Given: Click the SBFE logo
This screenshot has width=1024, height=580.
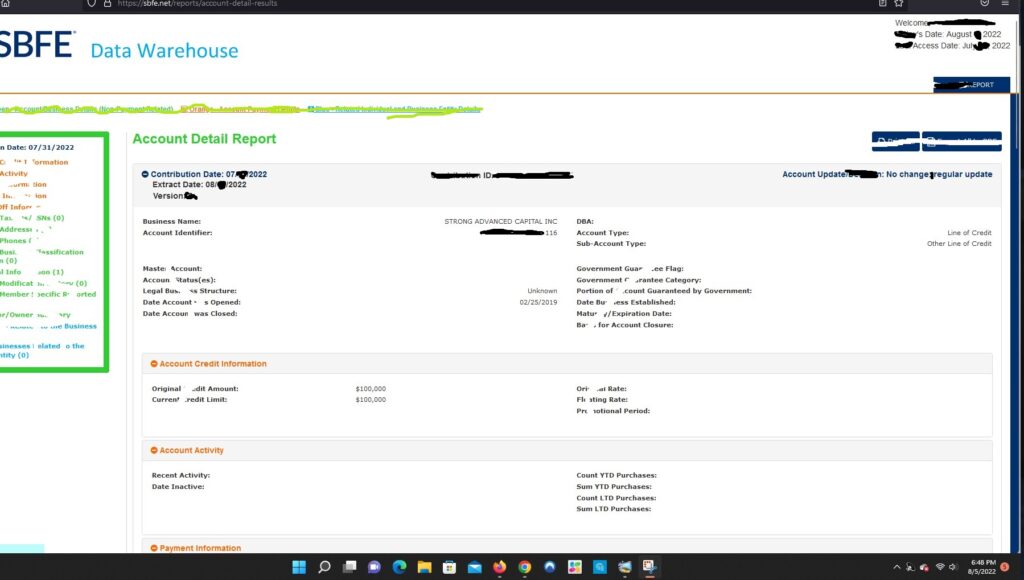Looking at the screenshot, I should coord(37,44).
